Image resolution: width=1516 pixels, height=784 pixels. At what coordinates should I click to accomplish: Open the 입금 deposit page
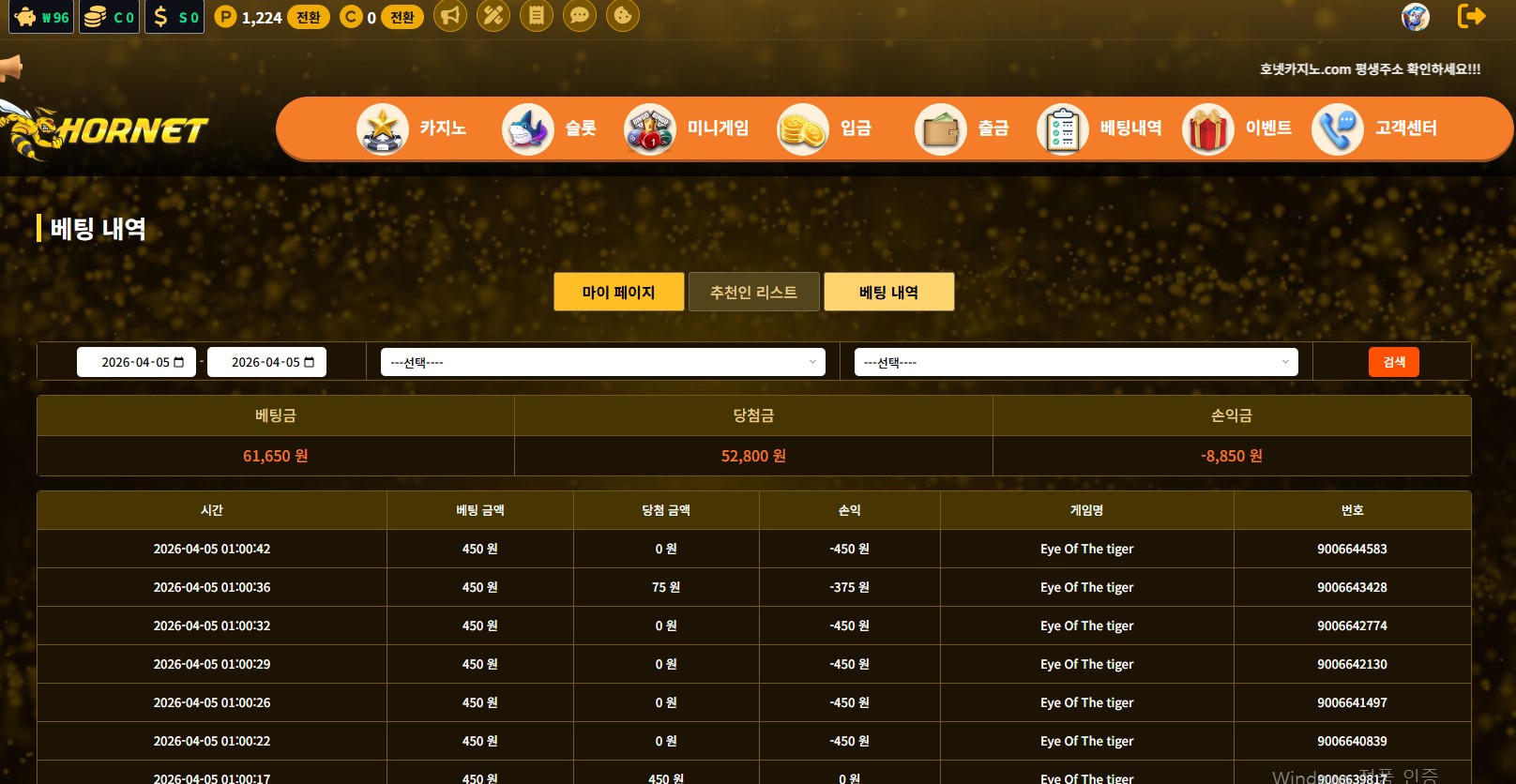[825, 128]
